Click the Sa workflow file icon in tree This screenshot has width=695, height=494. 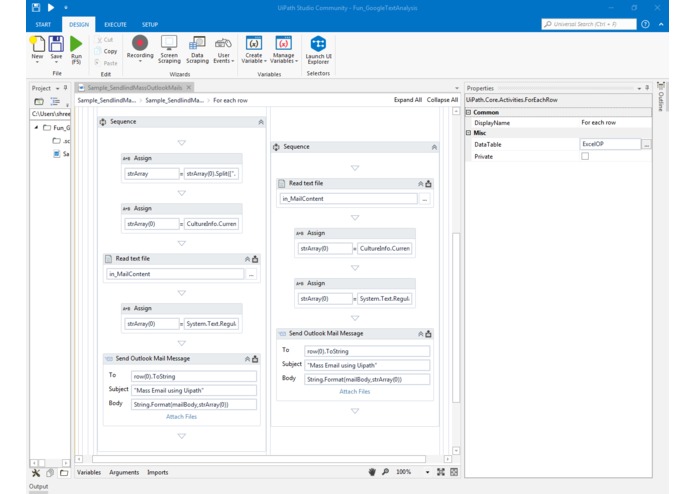56,154
